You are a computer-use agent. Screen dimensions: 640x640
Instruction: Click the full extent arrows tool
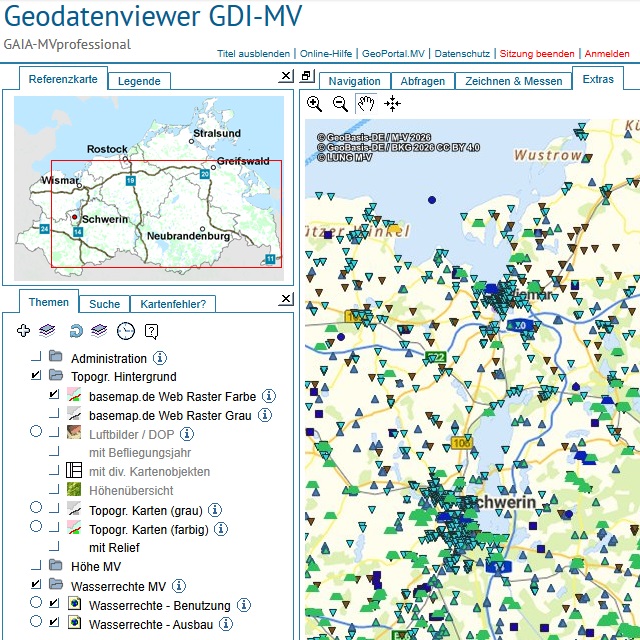[x=392, y=104]
